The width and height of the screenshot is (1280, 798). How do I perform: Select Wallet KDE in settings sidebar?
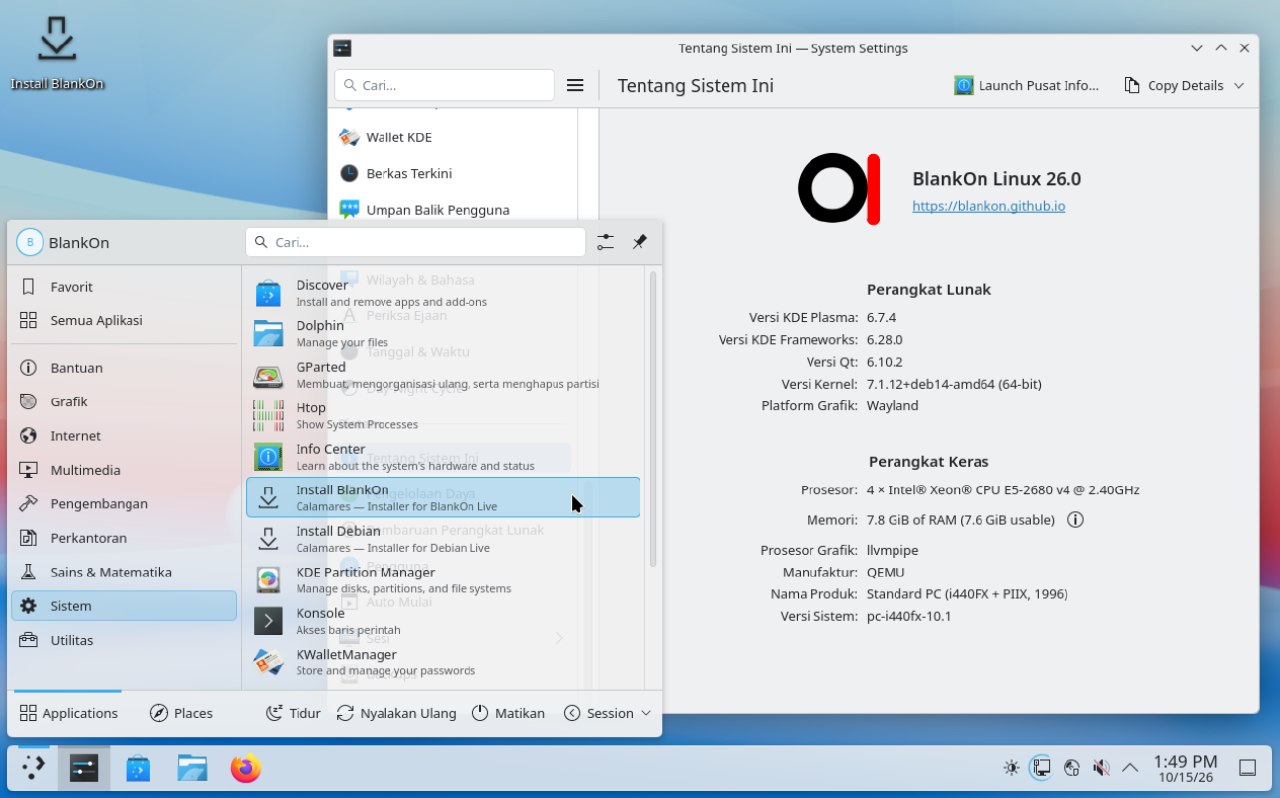pyautogui.click(x=453, y=137)
